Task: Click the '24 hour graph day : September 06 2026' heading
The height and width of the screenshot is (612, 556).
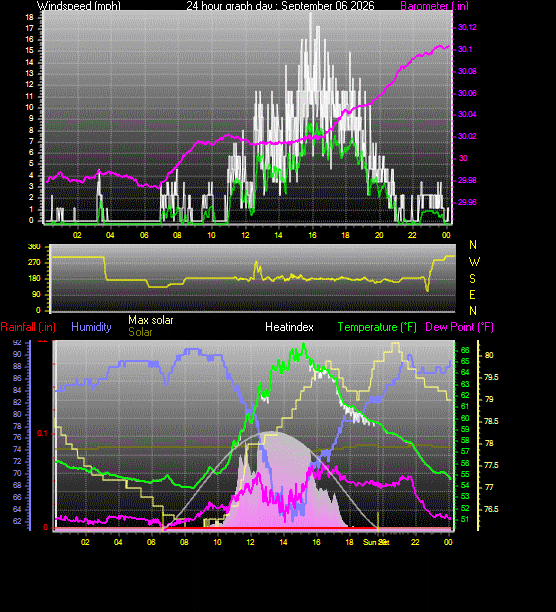Action: point(280,5)
